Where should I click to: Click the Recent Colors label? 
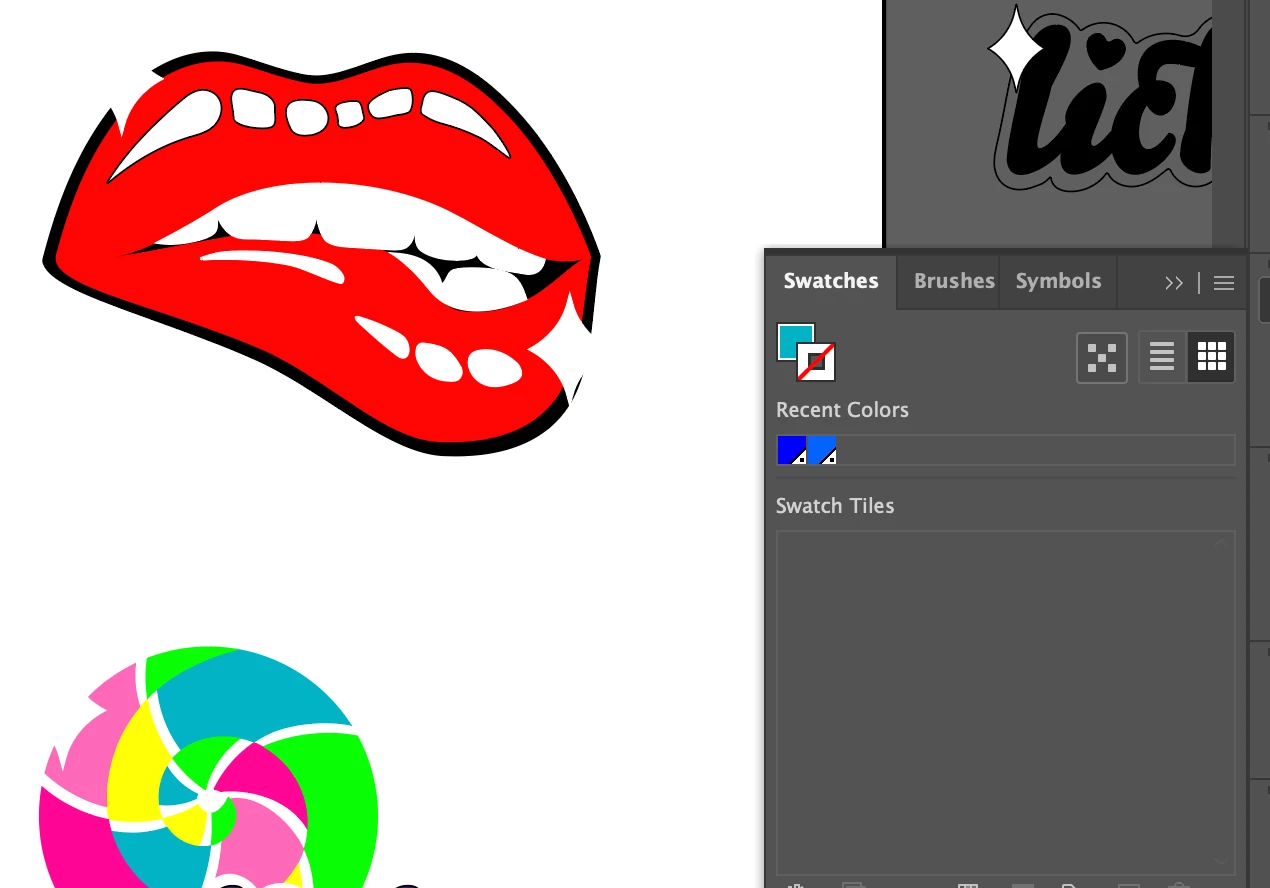coord(842,410)
